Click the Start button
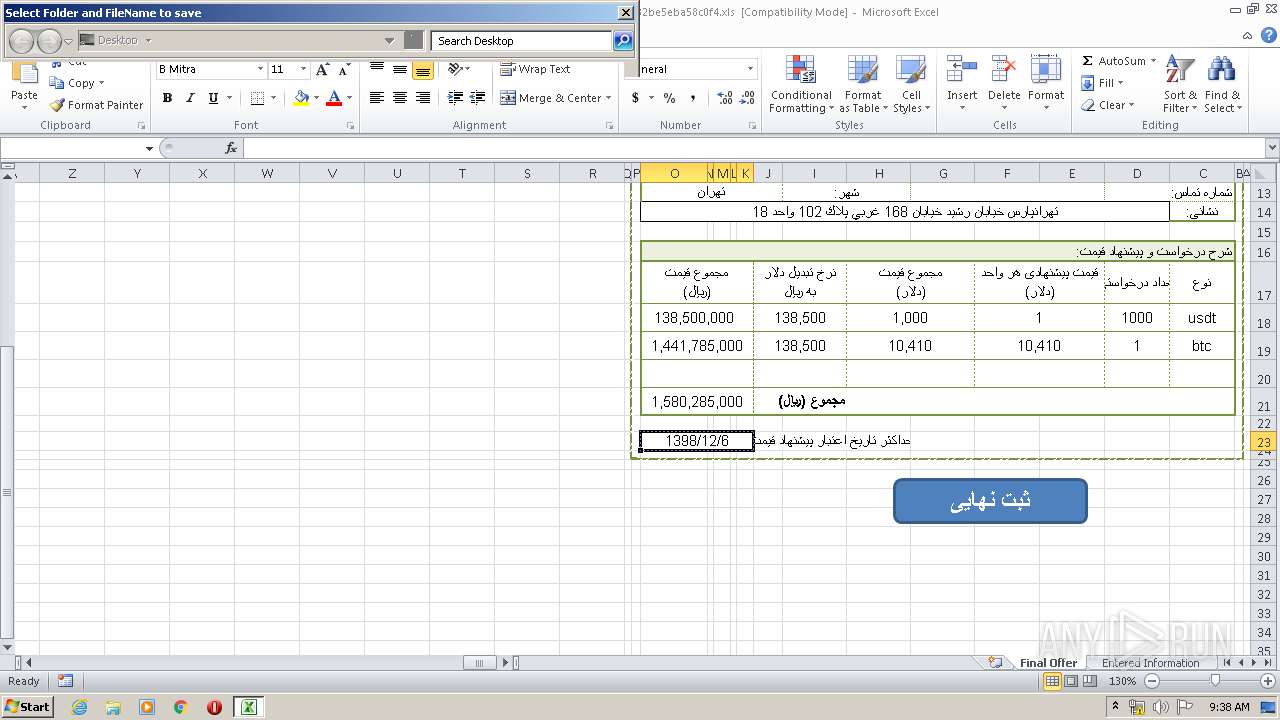 click(28, 707)
